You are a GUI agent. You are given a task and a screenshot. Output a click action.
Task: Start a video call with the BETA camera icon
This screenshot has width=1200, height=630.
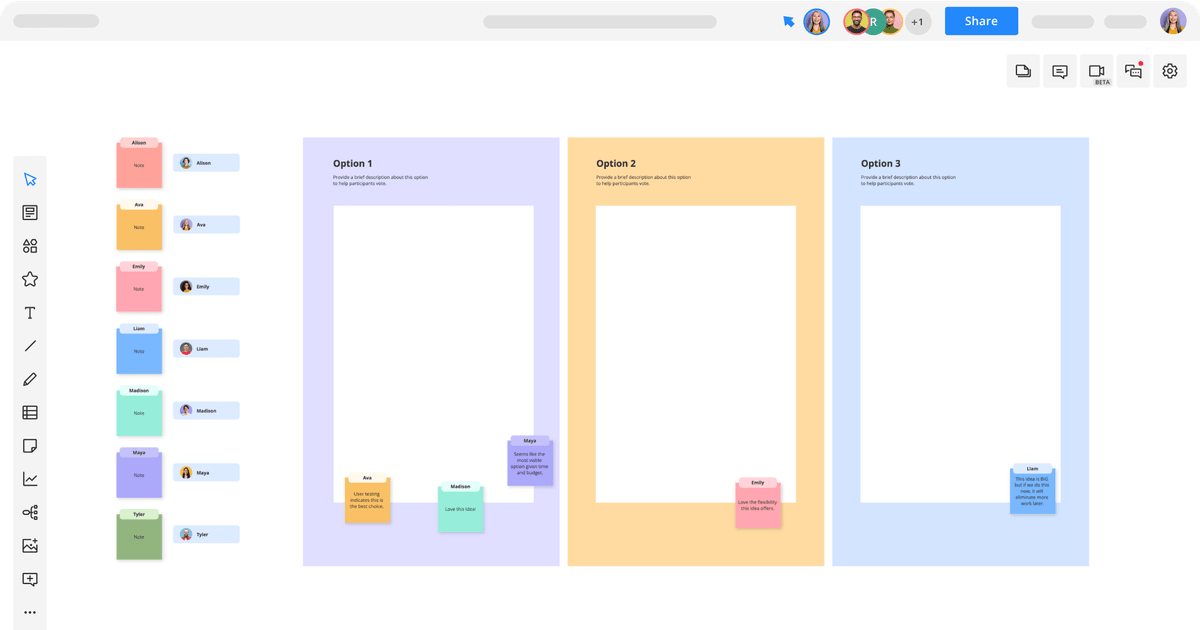tap(1096, 71)
